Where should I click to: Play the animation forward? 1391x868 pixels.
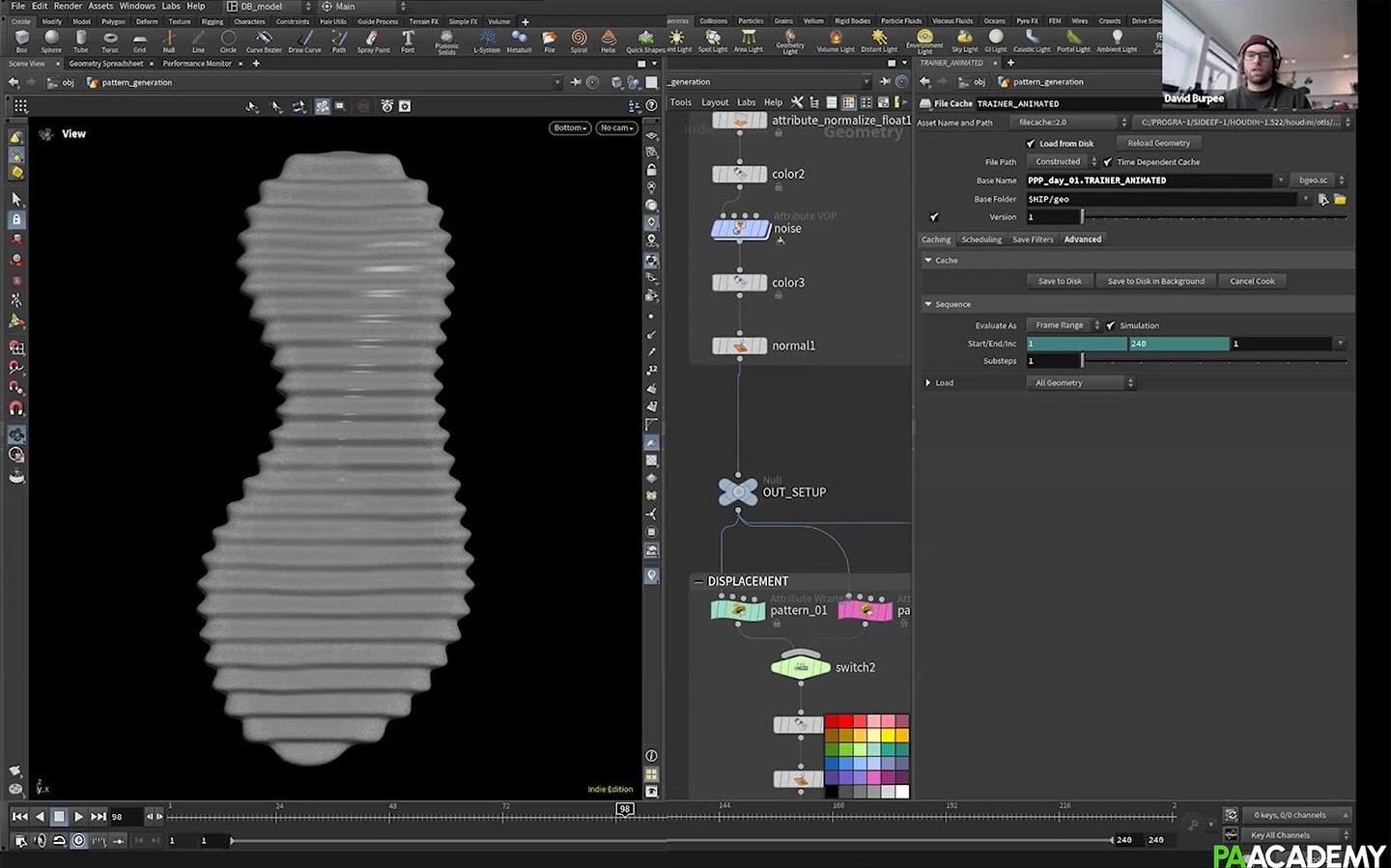pos(79,817)
